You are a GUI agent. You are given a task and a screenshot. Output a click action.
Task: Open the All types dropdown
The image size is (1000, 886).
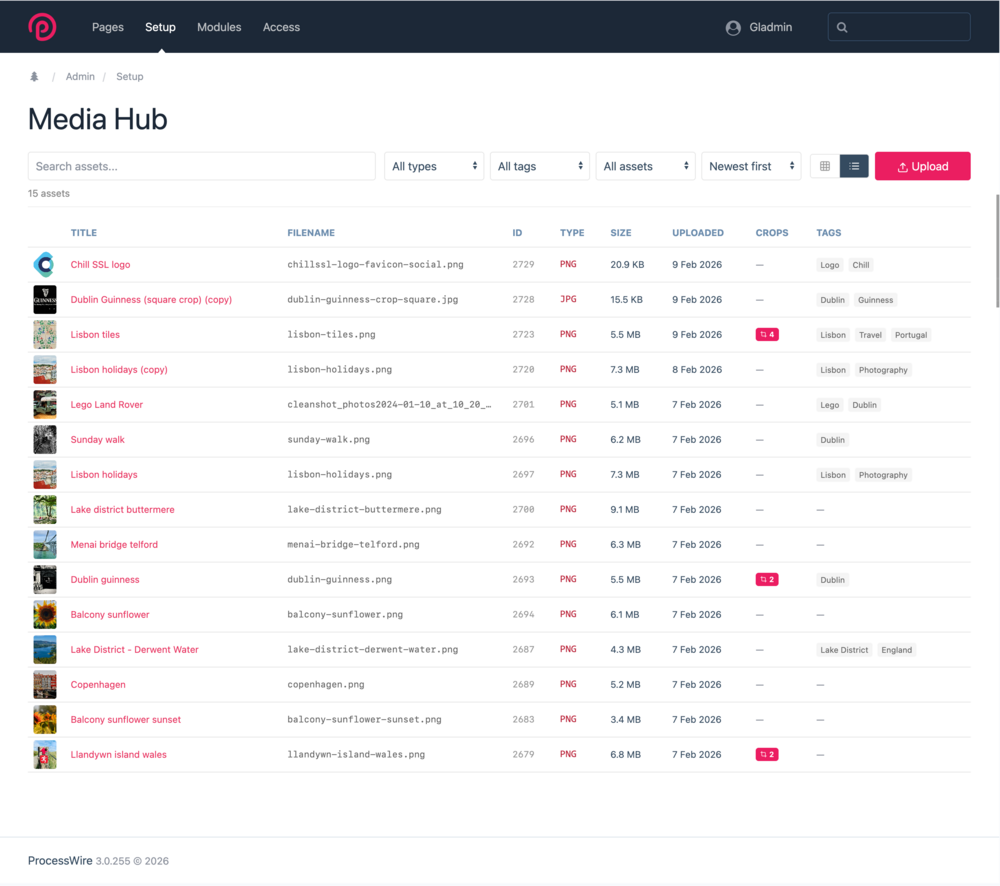(x=434, y=167)
